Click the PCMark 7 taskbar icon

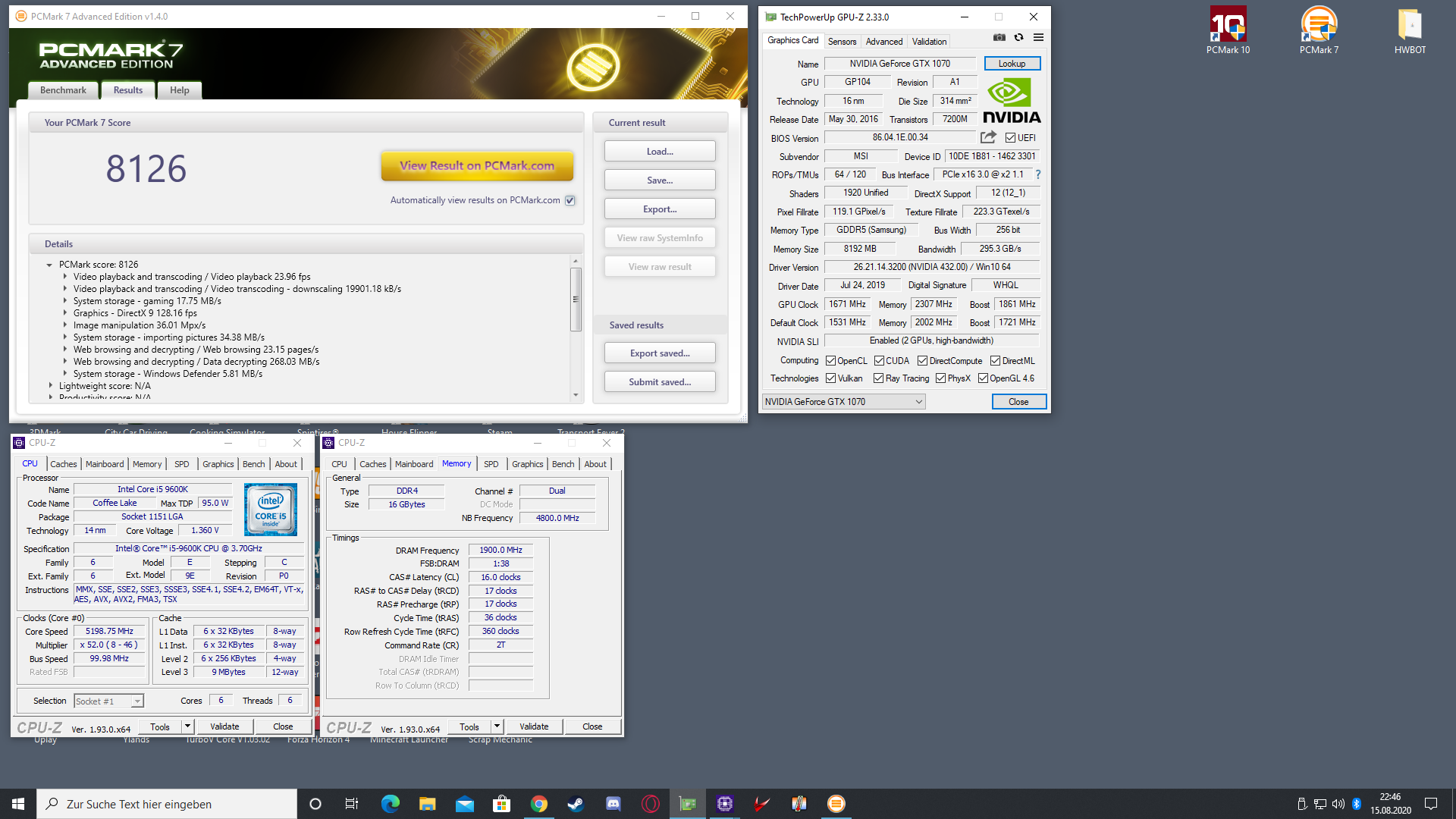click(836, 804)
